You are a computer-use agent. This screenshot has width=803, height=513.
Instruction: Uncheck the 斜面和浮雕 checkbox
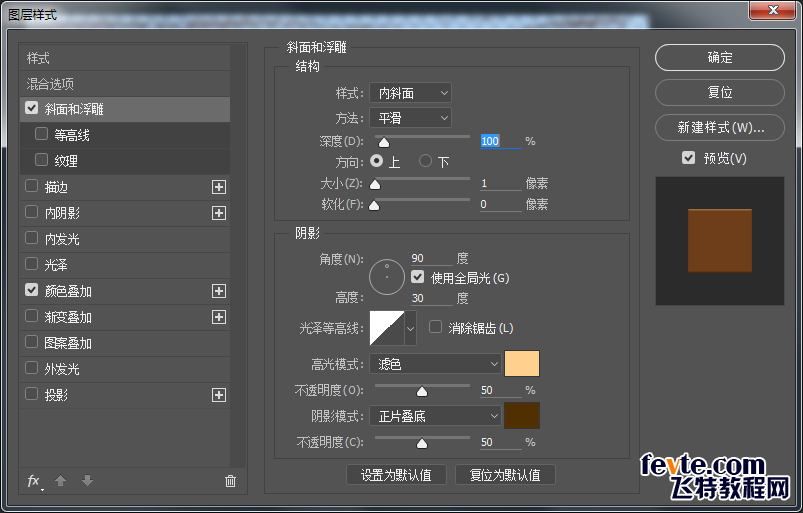32,108
